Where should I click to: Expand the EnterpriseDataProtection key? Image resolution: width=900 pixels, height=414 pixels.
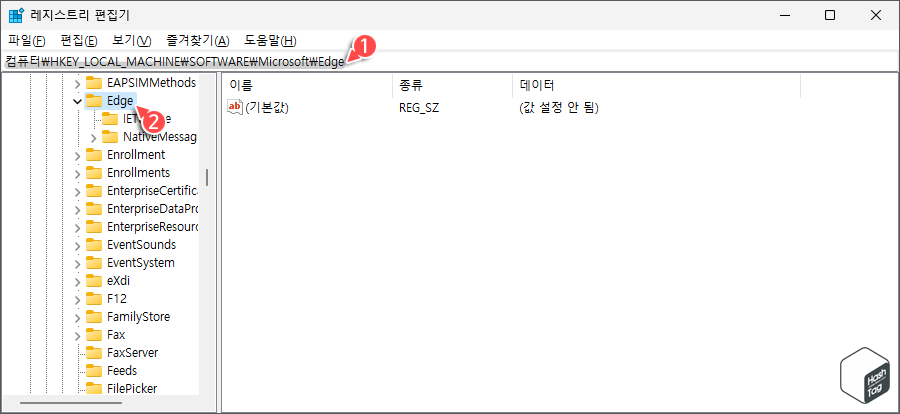[x=78, y=209]
